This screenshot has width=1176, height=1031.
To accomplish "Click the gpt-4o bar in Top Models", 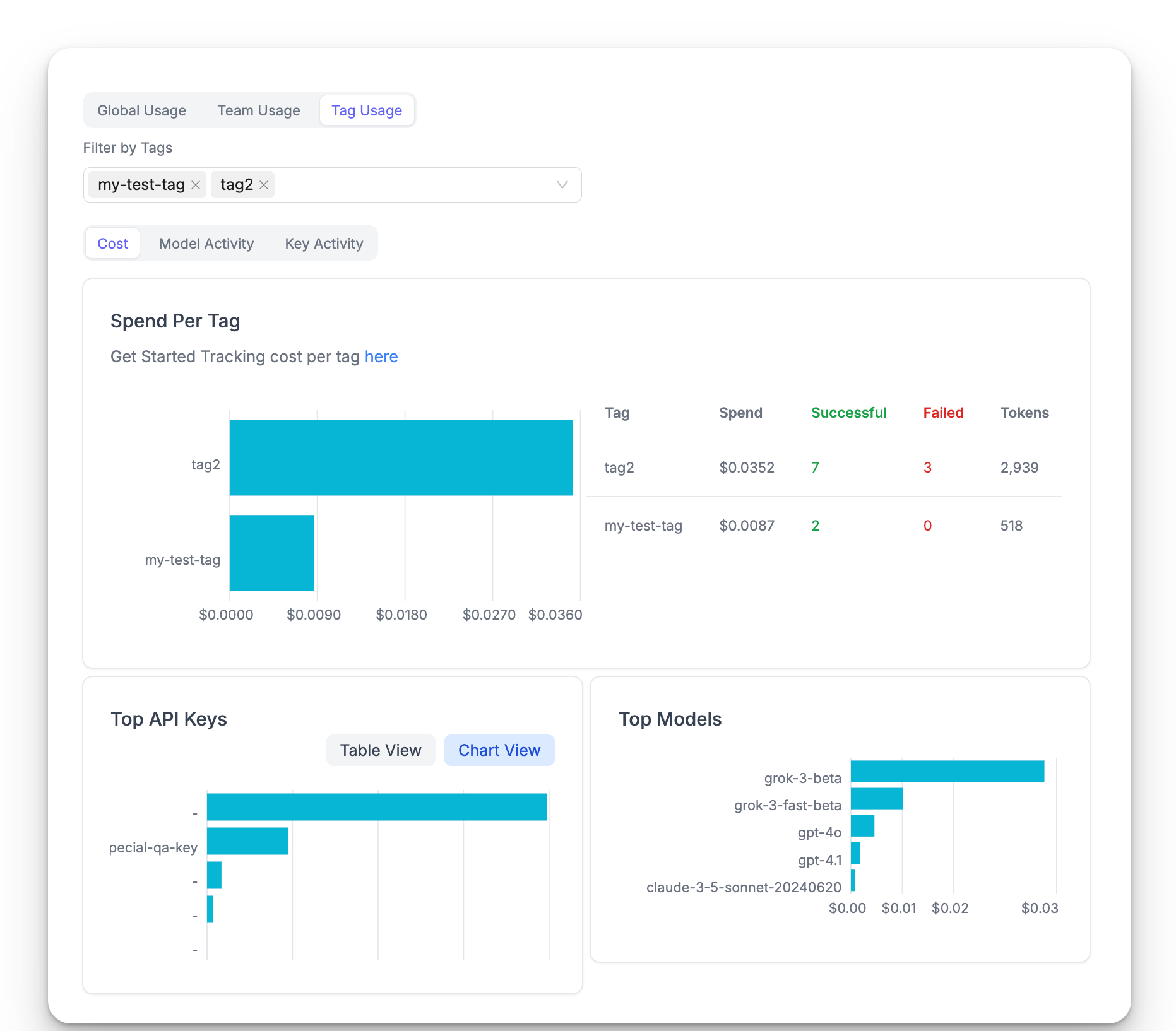I will click(x=862, y=826).
